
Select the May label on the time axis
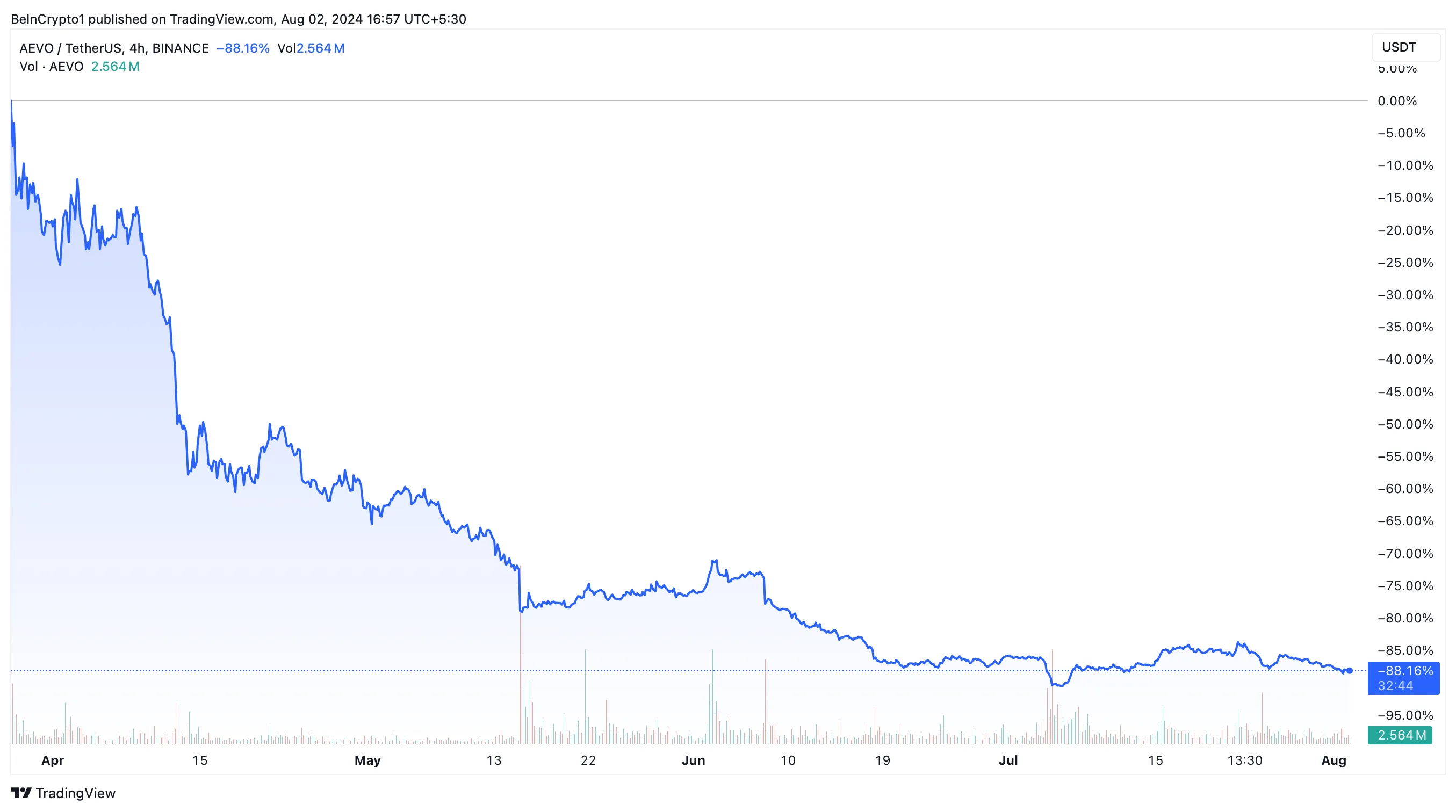pos(367,760)
